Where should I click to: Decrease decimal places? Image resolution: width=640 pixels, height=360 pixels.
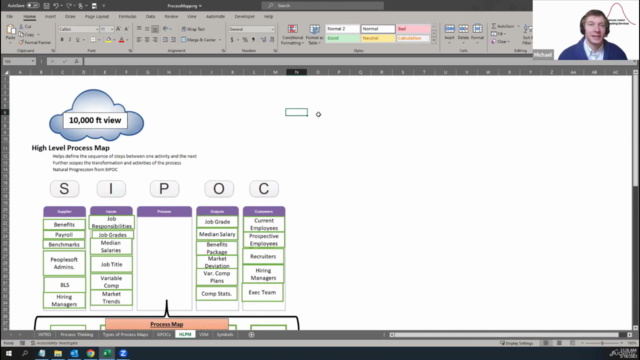click(271, 40)
